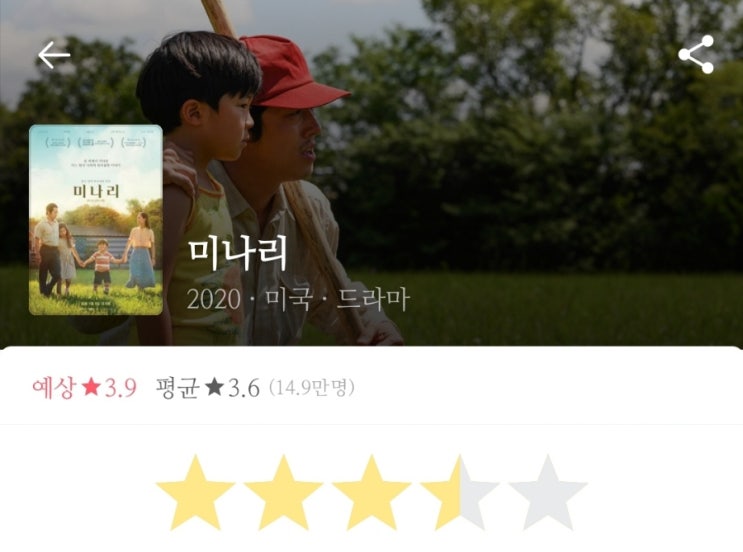Open the share icon menu

tap(696, 54)
